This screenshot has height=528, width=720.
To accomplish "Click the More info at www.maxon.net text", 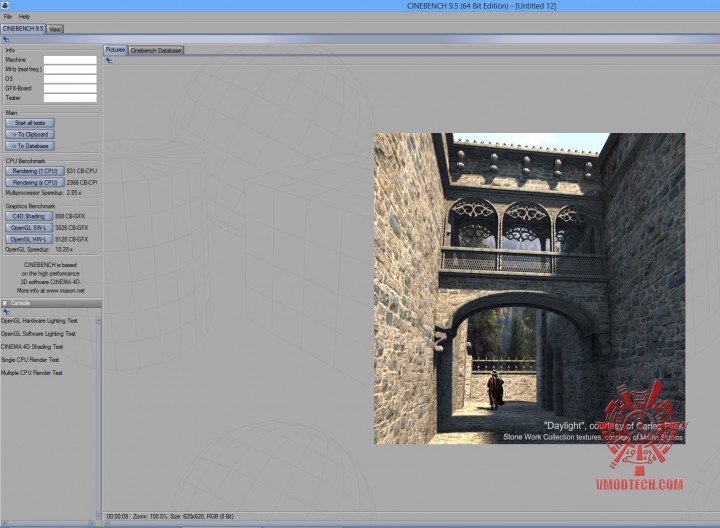I will pyautogui.click(x=51, y=291).
